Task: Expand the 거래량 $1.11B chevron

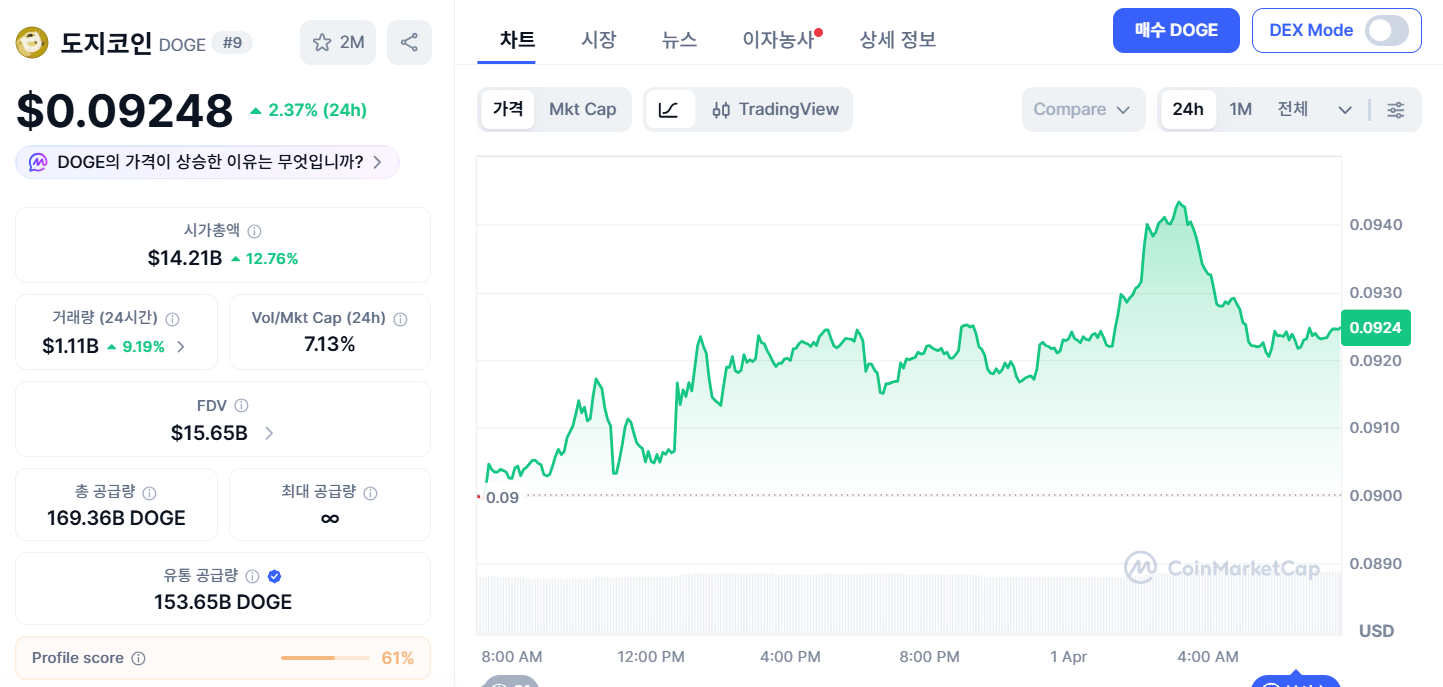Action: pyautogui.click(x=181, y=347)
